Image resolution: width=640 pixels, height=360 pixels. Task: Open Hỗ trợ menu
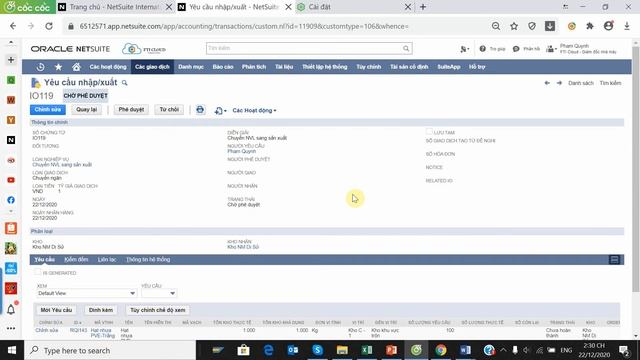(x=477, y=67)
